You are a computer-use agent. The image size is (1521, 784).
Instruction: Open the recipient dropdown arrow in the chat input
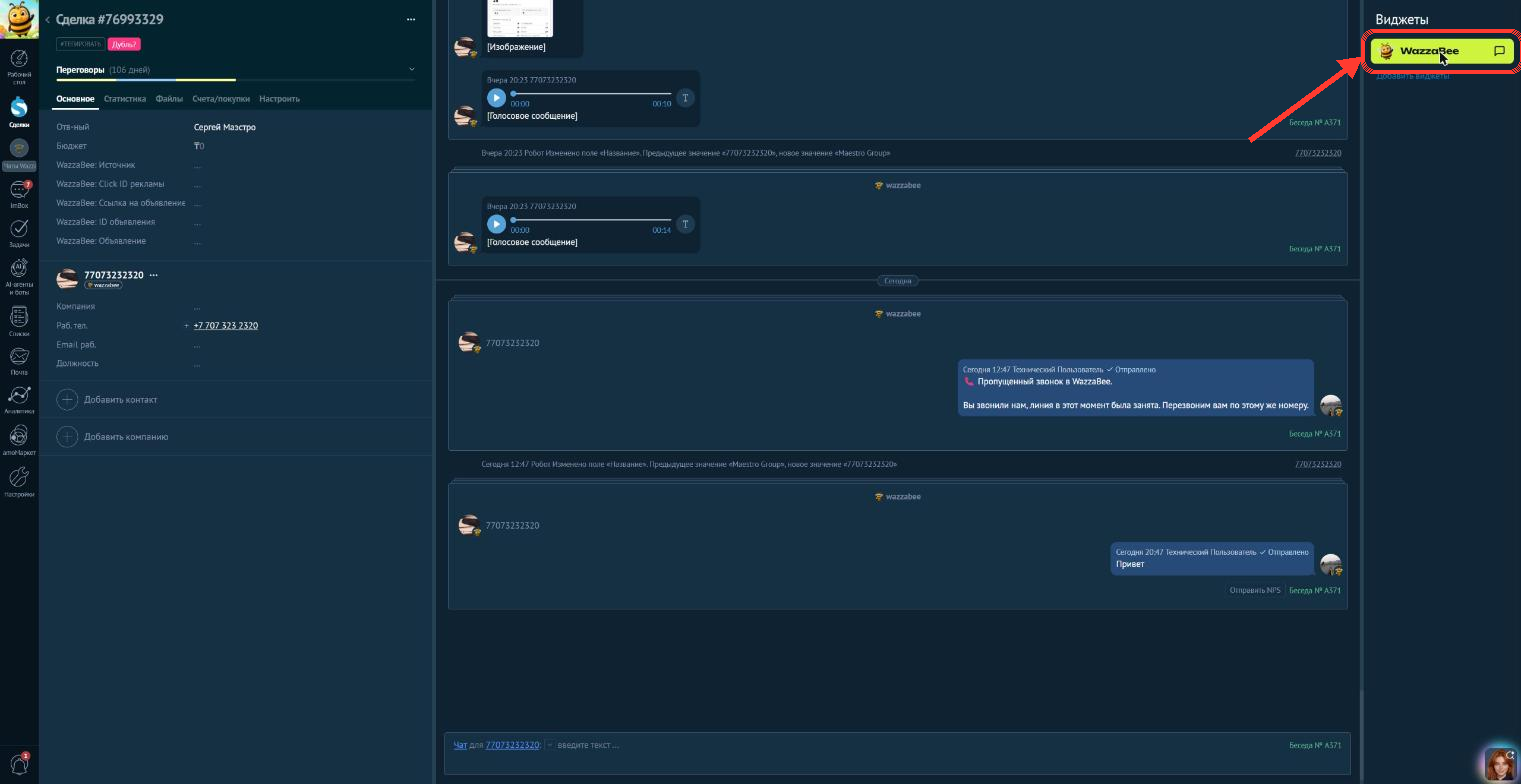point(549,745)
